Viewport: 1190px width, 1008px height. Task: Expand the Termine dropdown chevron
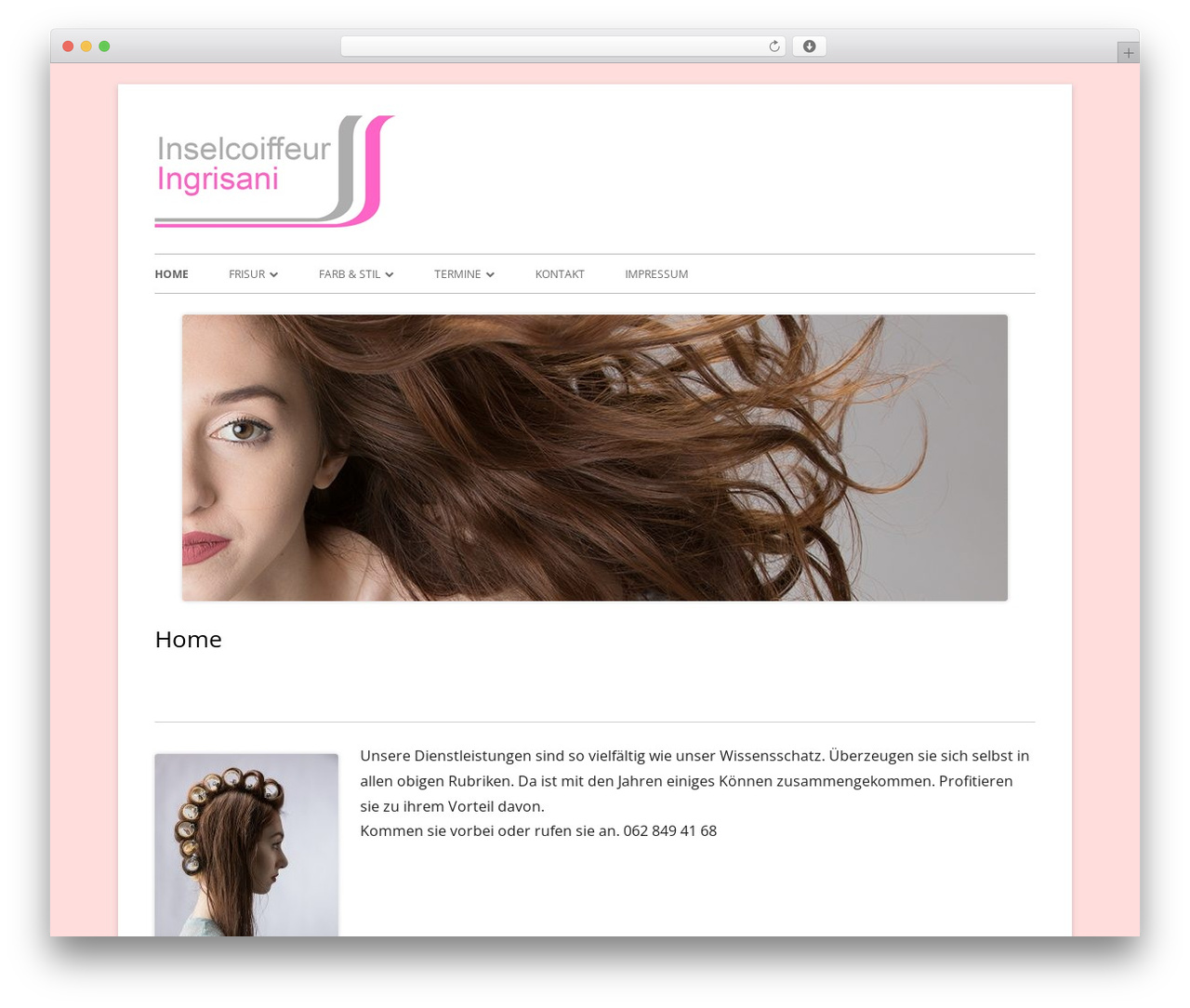490,274
